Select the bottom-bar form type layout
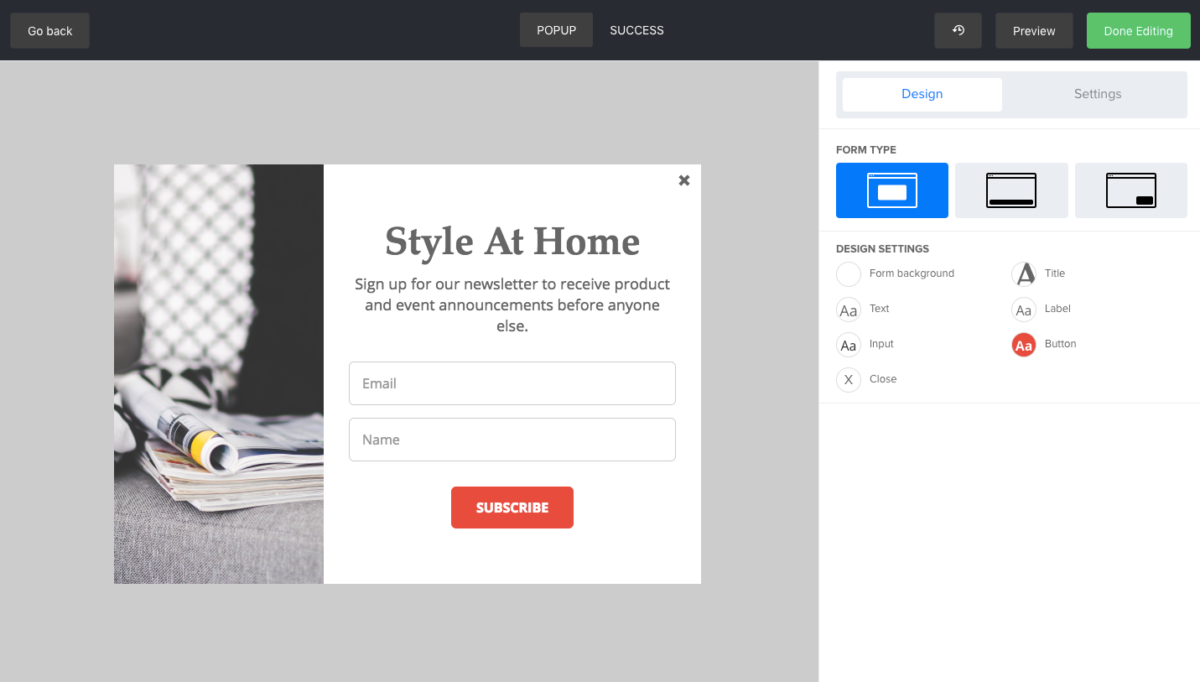The width and height of the screenshot is (1200, 682). point(1011,190)
